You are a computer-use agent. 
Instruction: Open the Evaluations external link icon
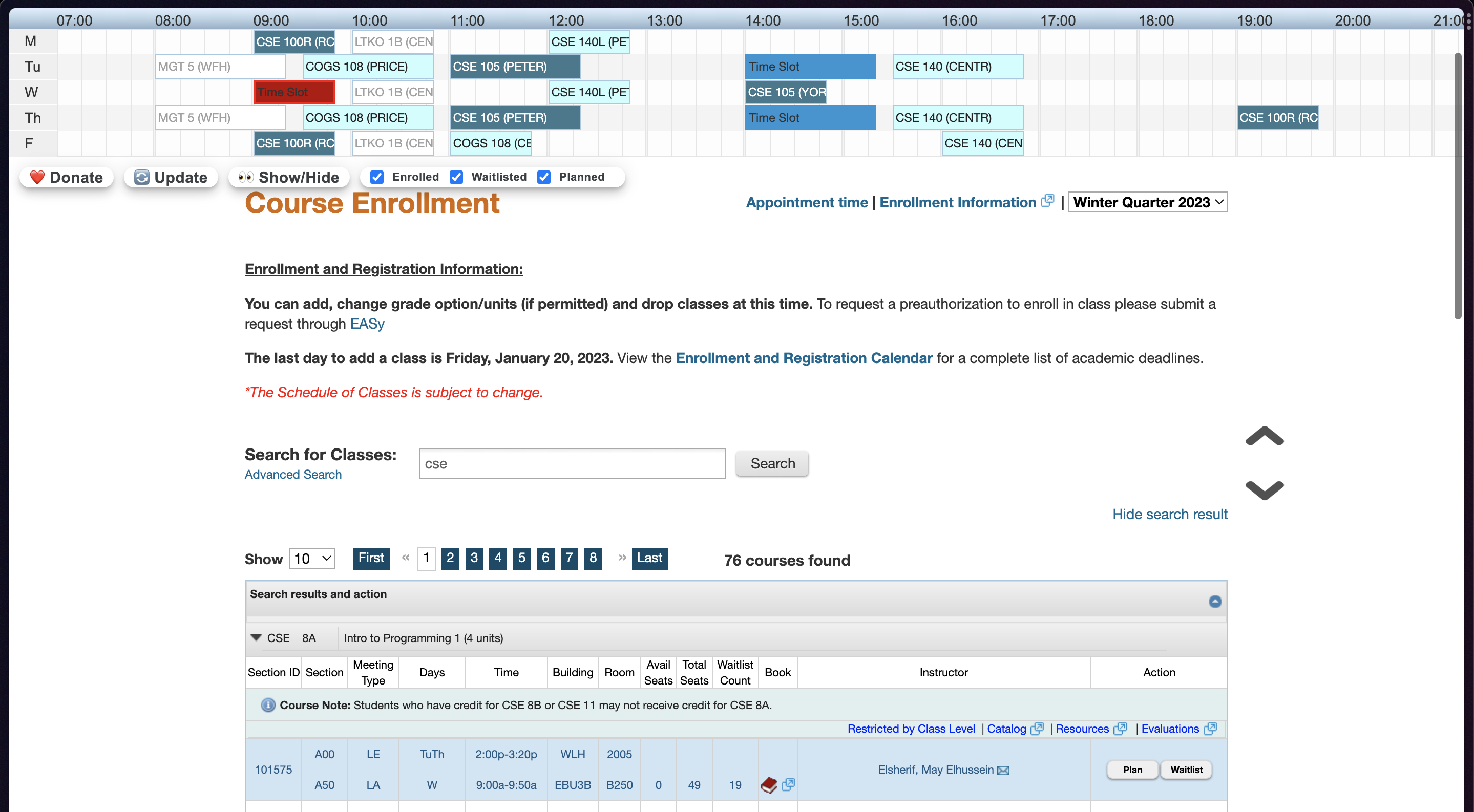1211,729
